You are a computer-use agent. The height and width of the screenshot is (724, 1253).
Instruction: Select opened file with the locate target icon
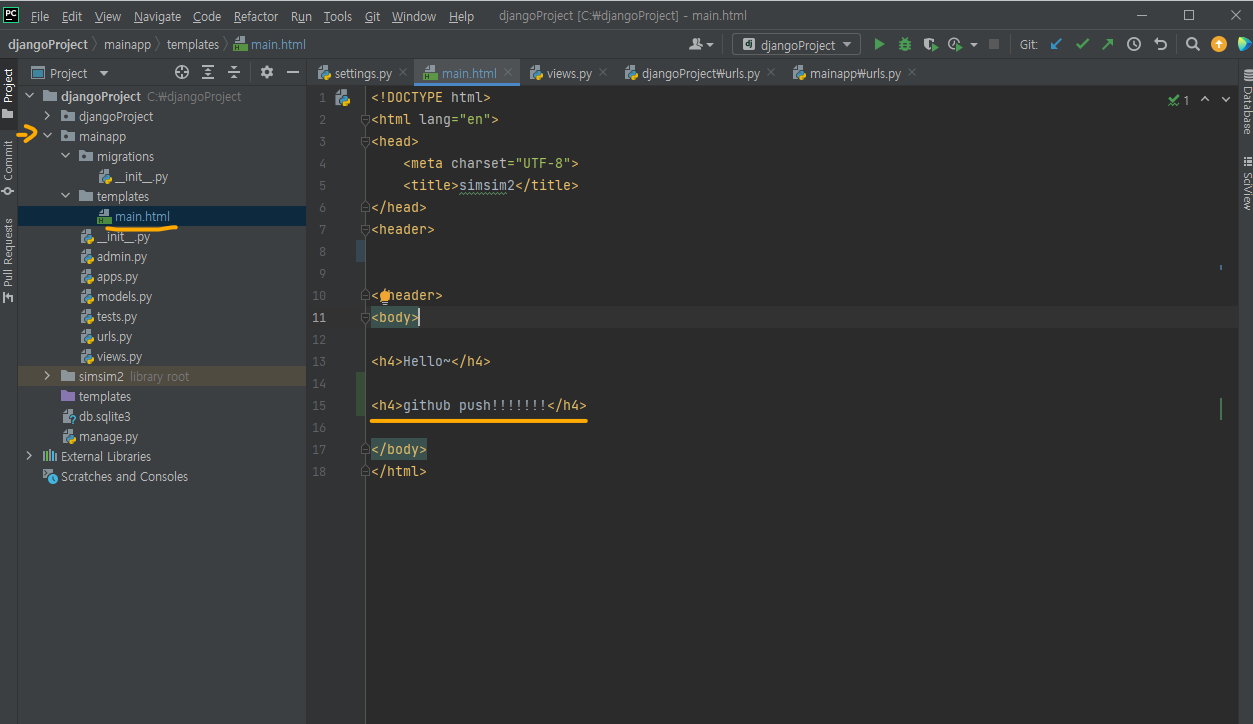[x=182, y=73]
